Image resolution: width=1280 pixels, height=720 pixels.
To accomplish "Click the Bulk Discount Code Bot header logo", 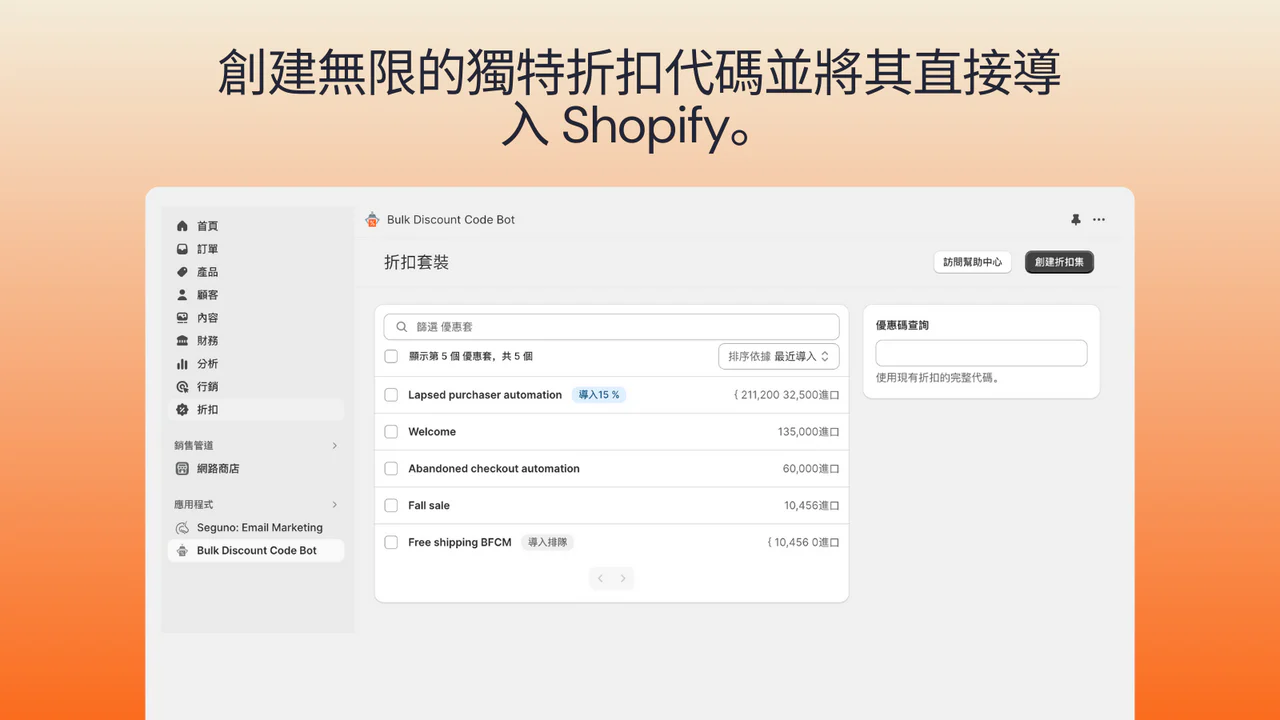I will pos(373,220).
